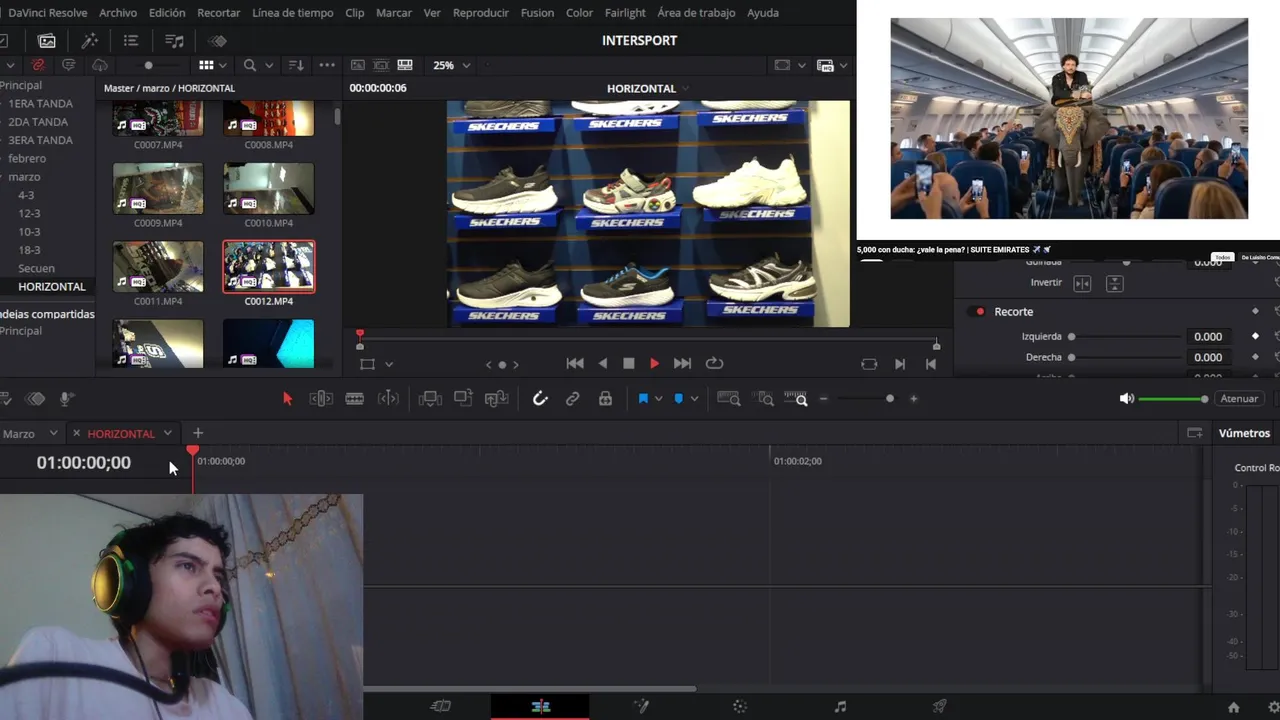Viewport: 1280px width, 720px height.
Task: Click the Detail Zoom icon
Action: 765,398
